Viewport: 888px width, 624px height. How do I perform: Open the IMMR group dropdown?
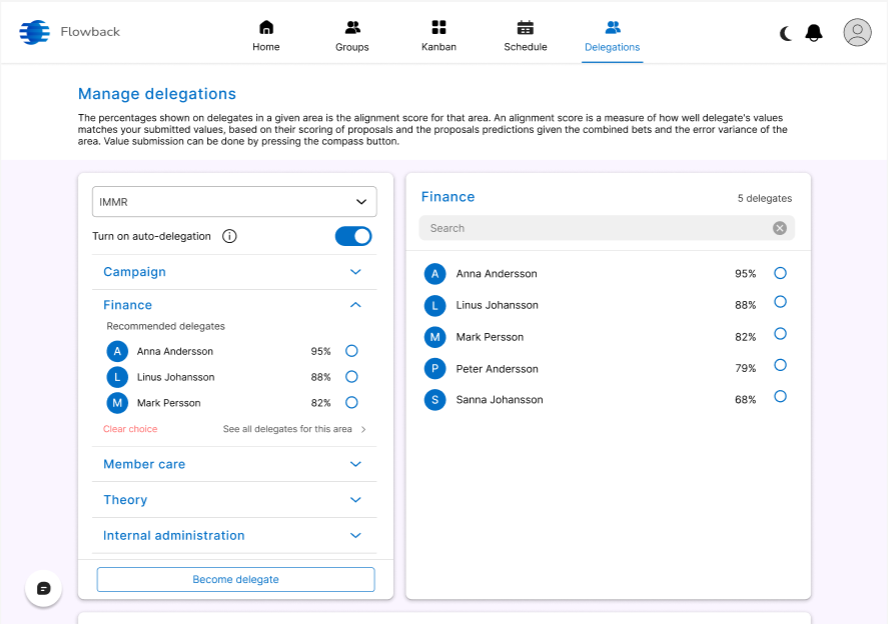234,202
